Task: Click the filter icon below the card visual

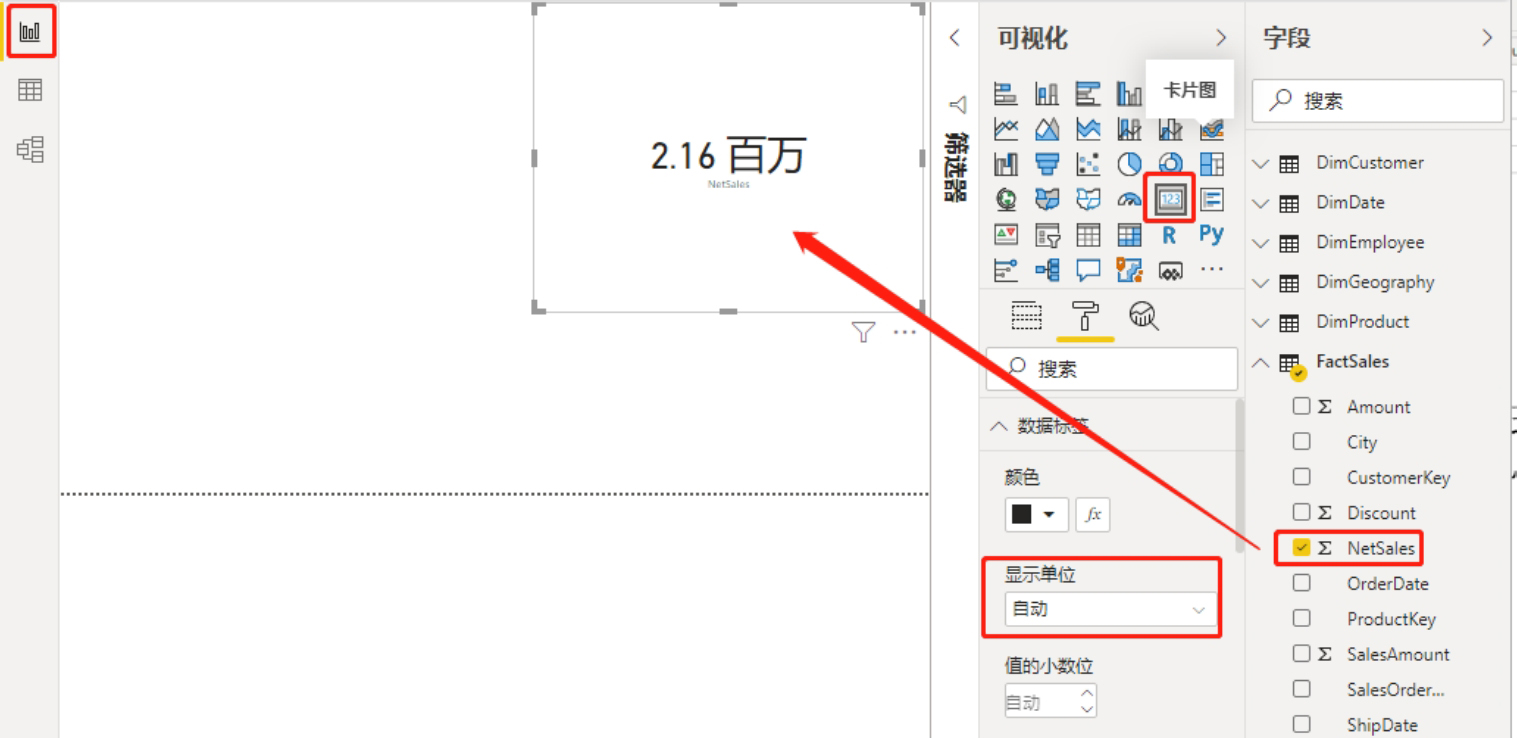Action: coord(863,333)
